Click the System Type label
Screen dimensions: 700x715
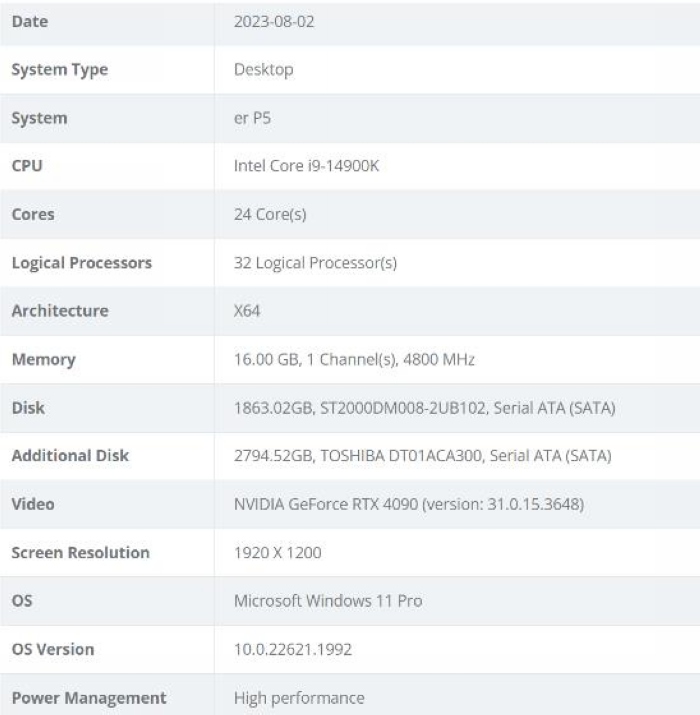pos(59,69)
